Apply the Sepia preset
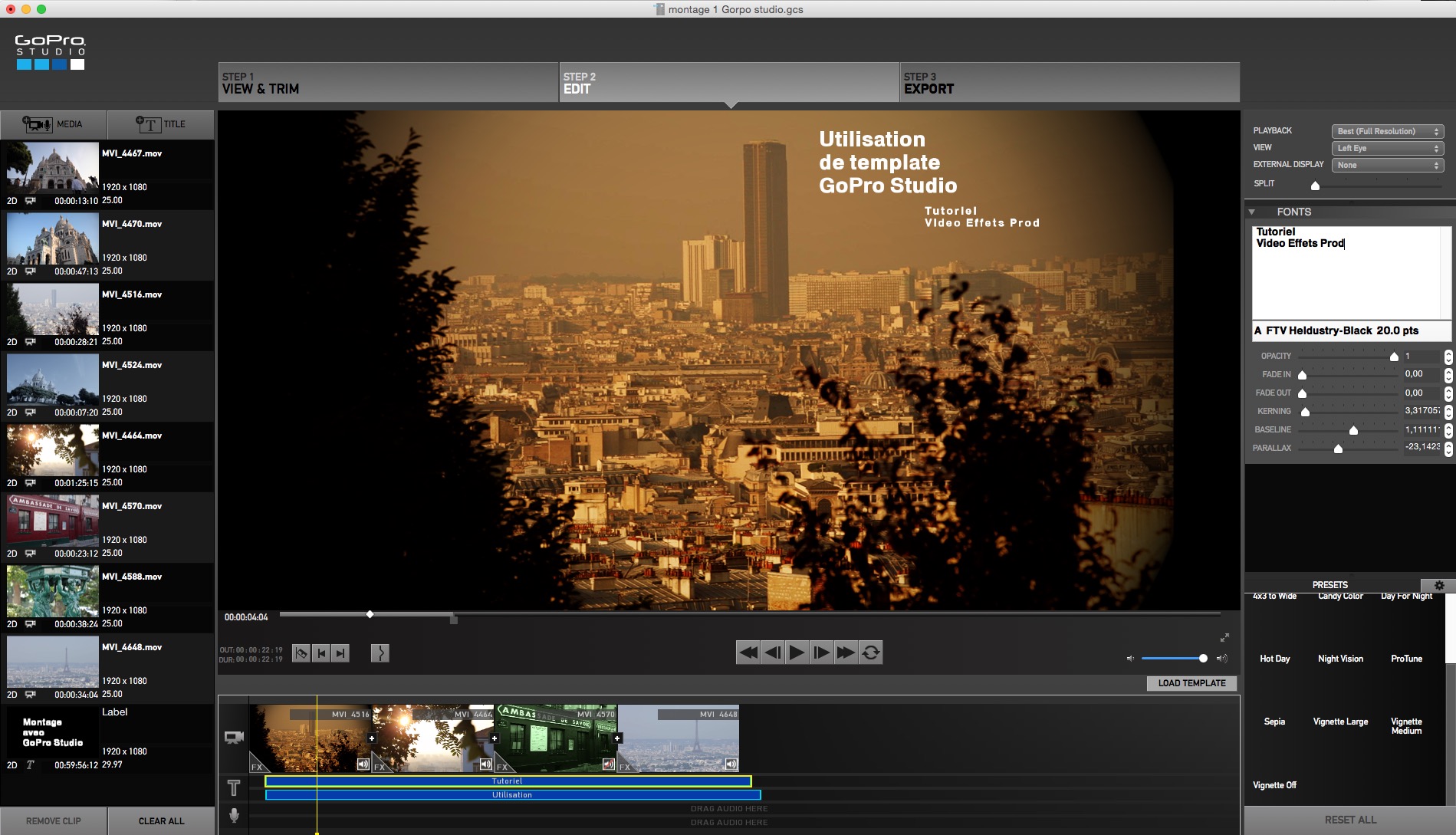1456x835 pixels. 1274,722
